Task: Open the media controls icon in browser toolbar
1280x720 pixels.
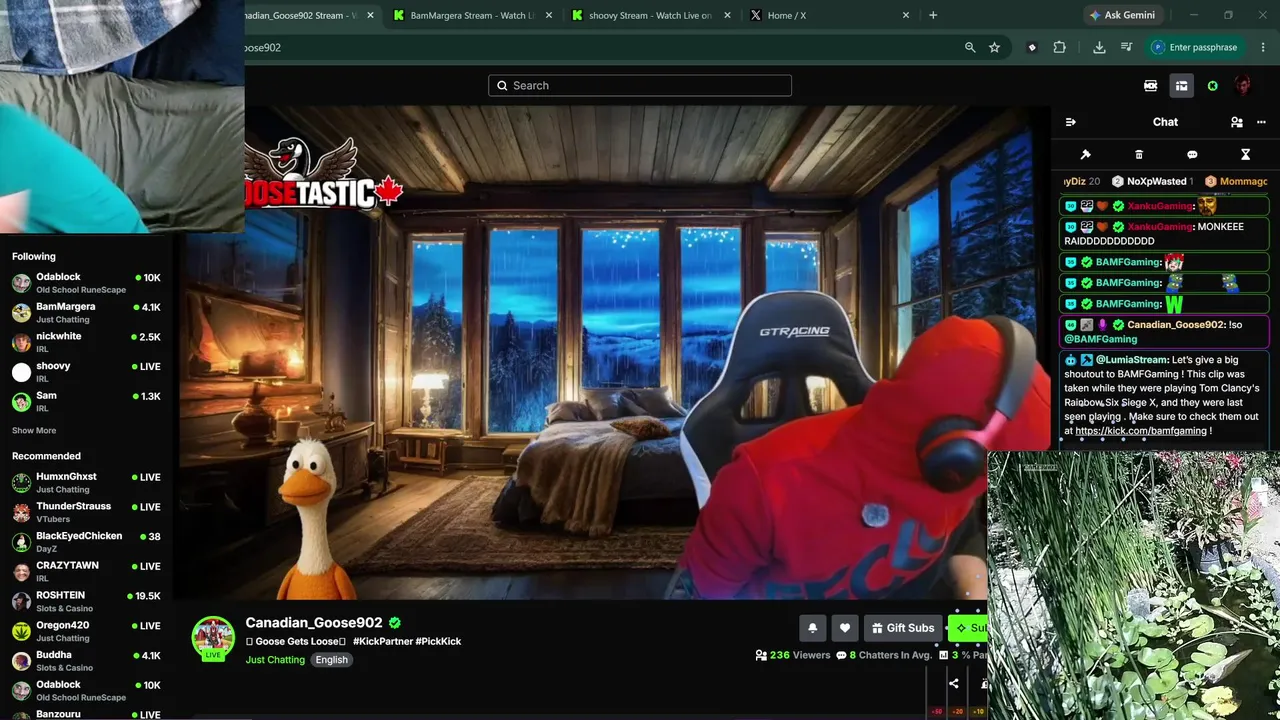Action: click(1127, 47)
